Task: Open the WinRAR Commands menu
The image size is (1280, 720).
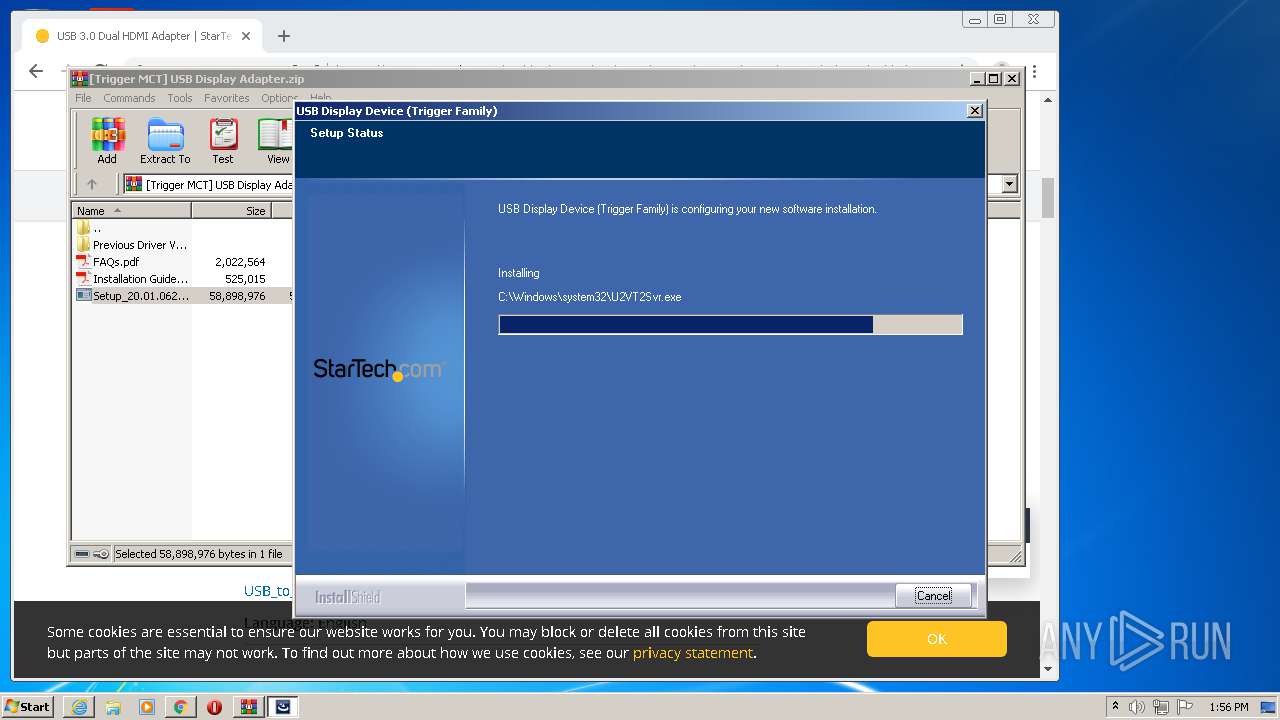Action: (129, 98)
